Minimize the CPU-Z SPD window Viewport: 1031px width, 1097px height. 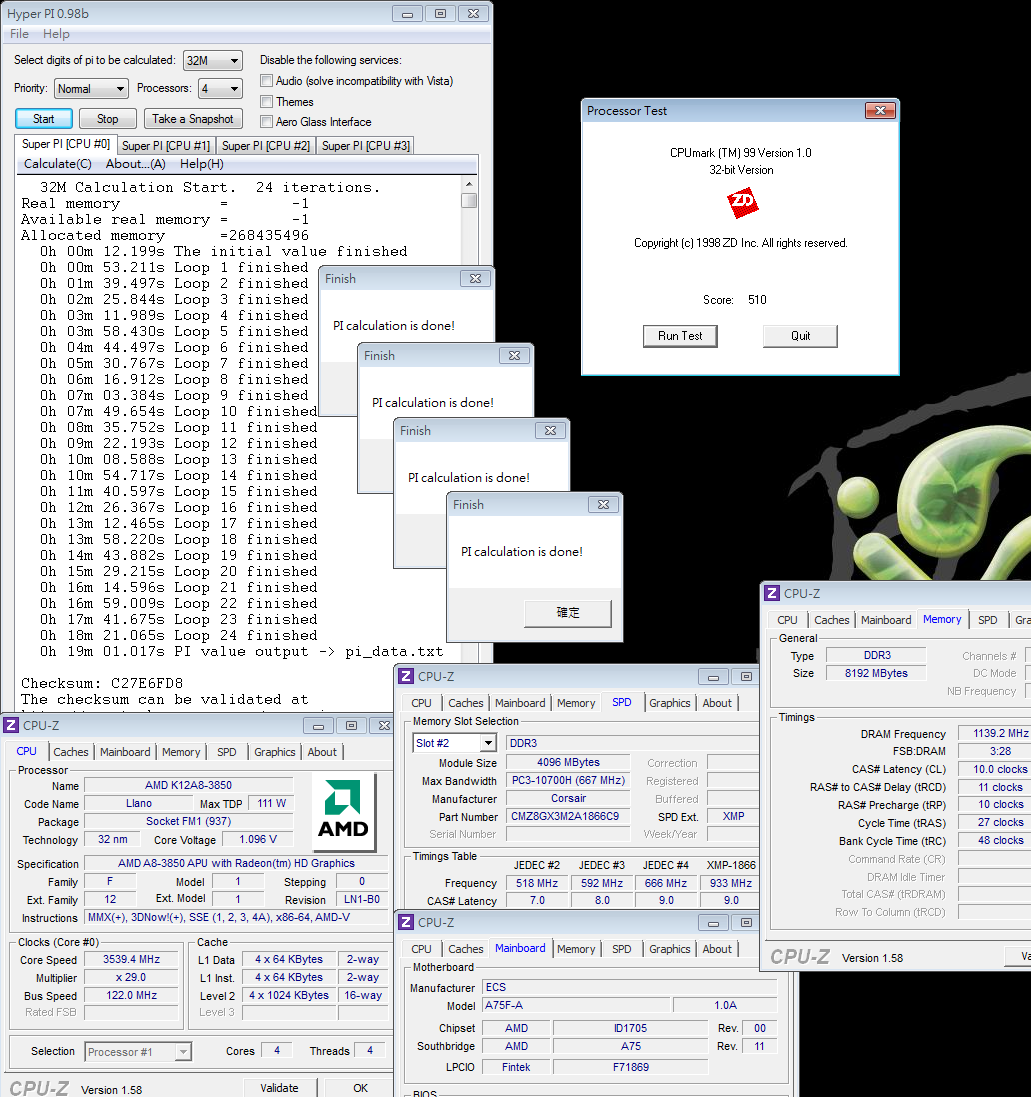[x=713, y=677]
